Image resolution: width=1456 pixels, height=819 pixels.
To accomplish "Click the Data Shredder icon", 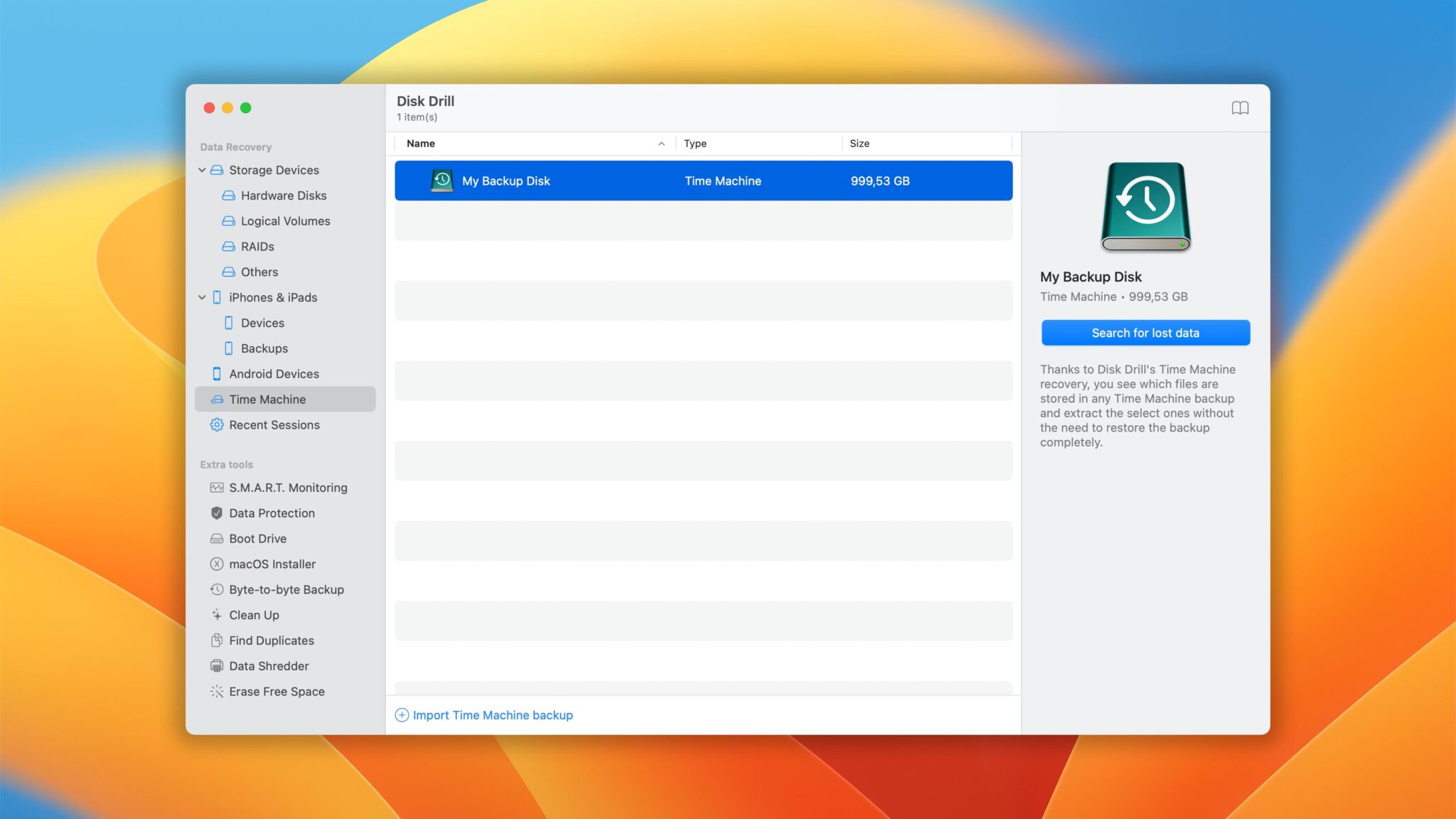I will [x=217, y=665].
